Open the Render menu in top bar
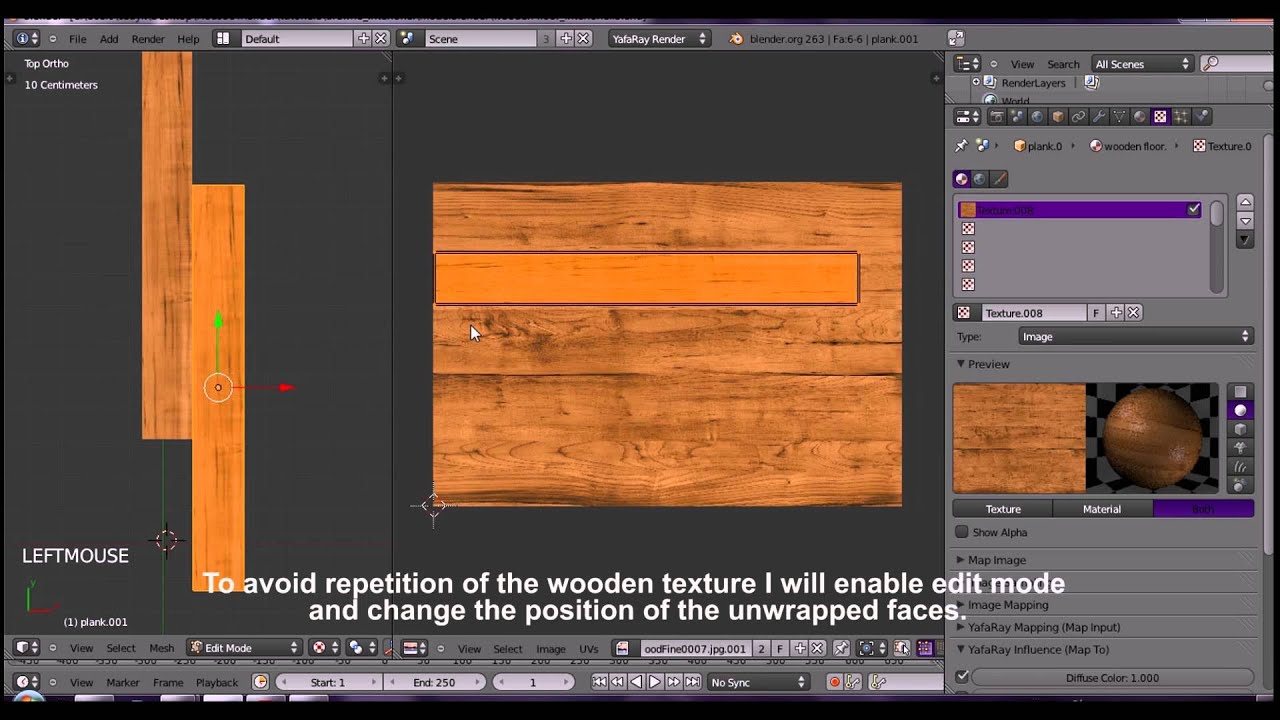Viewport: 1280px width, 720px height. tap(148, 39)
